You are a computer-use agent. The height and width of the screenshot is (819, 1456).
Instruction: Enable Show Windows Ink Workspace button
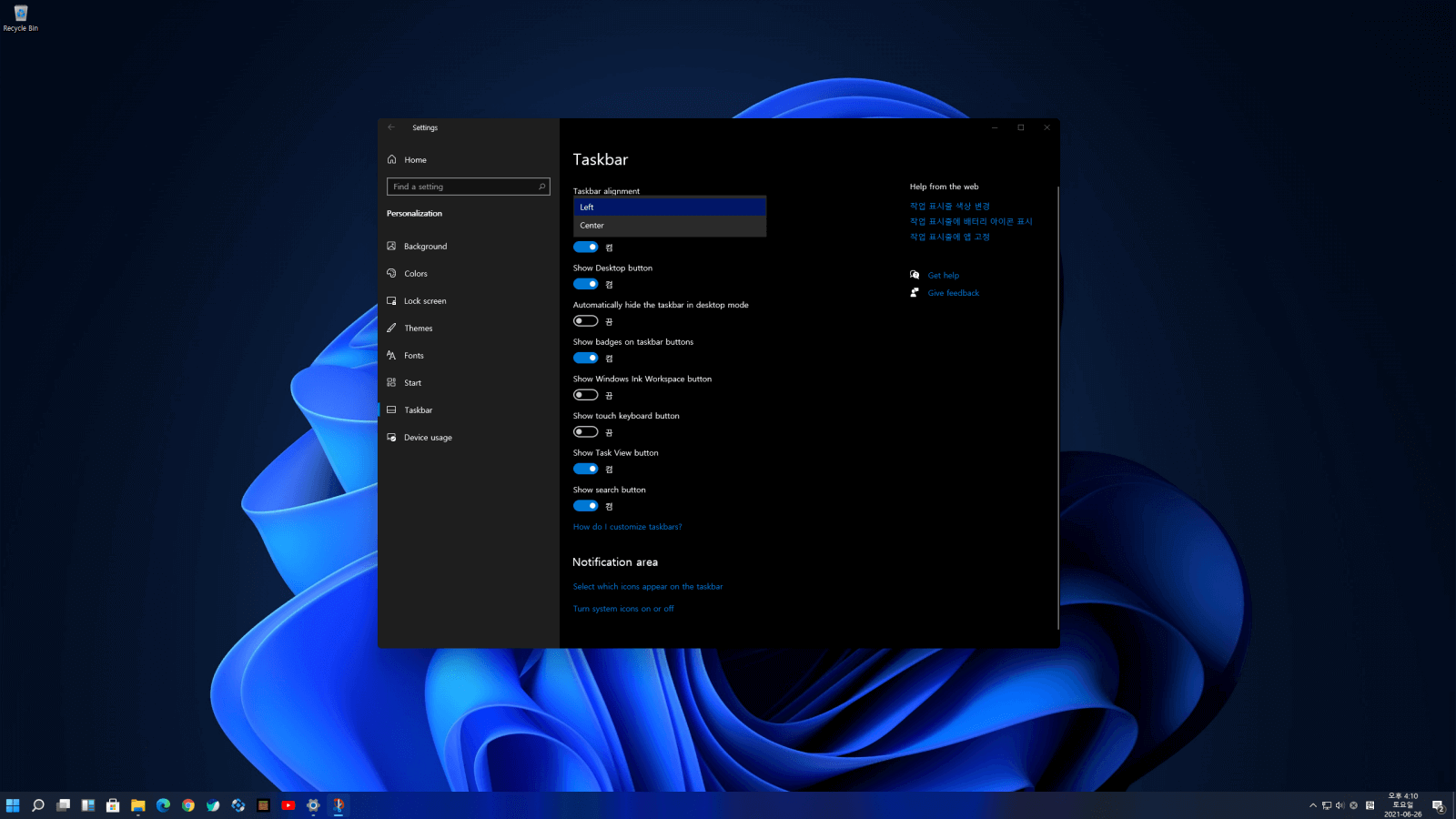(586, 395)
